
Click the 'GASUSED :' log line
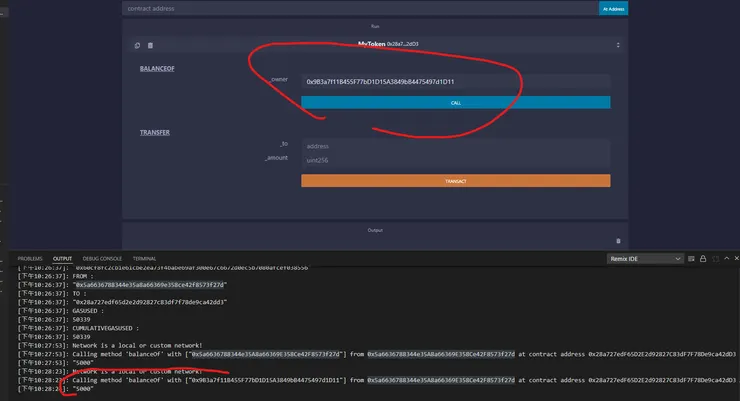click(x=88, y=311)
